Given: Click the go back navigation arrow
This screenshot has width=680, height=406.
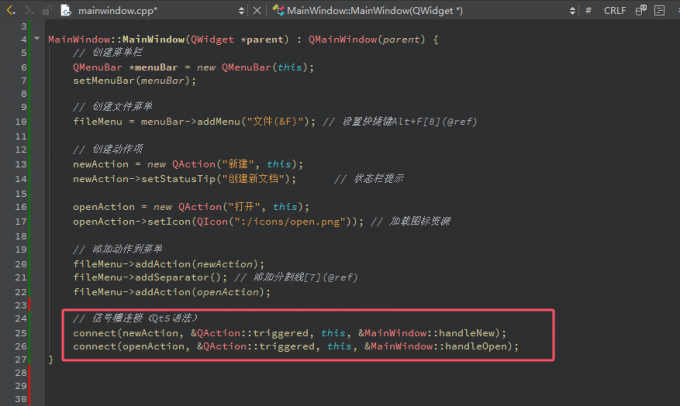Looking at the screenshot, I should (9, 10).
